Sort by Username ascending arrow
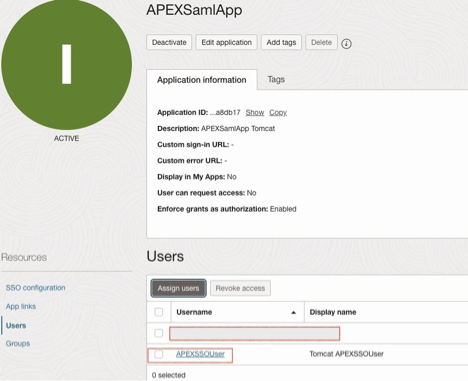The width and height of the screenshot is (468, 381). click(293, 312)
